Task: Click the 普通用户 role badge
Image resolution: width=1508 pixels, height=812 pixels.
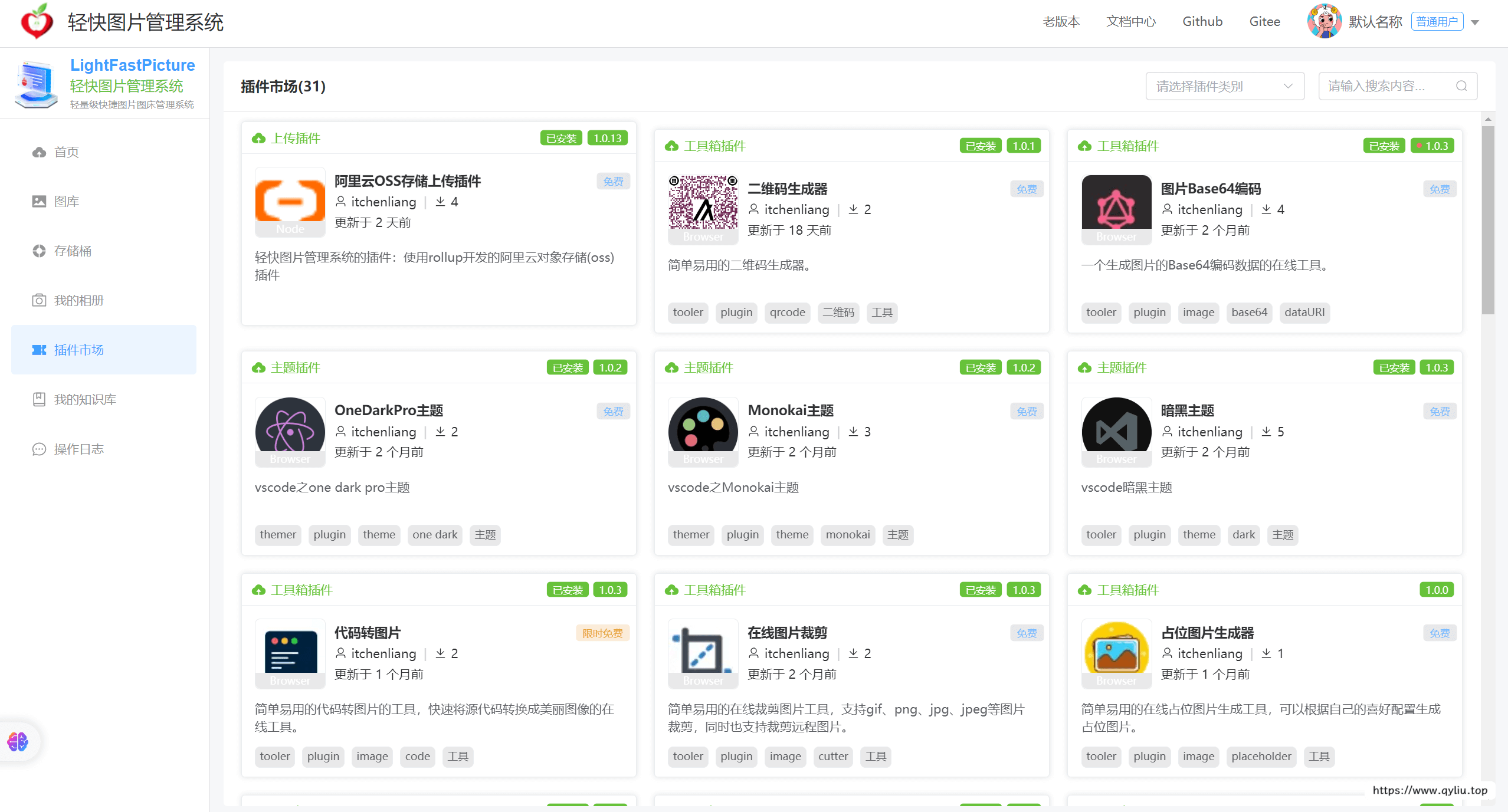Action: tap(1437, 22)
